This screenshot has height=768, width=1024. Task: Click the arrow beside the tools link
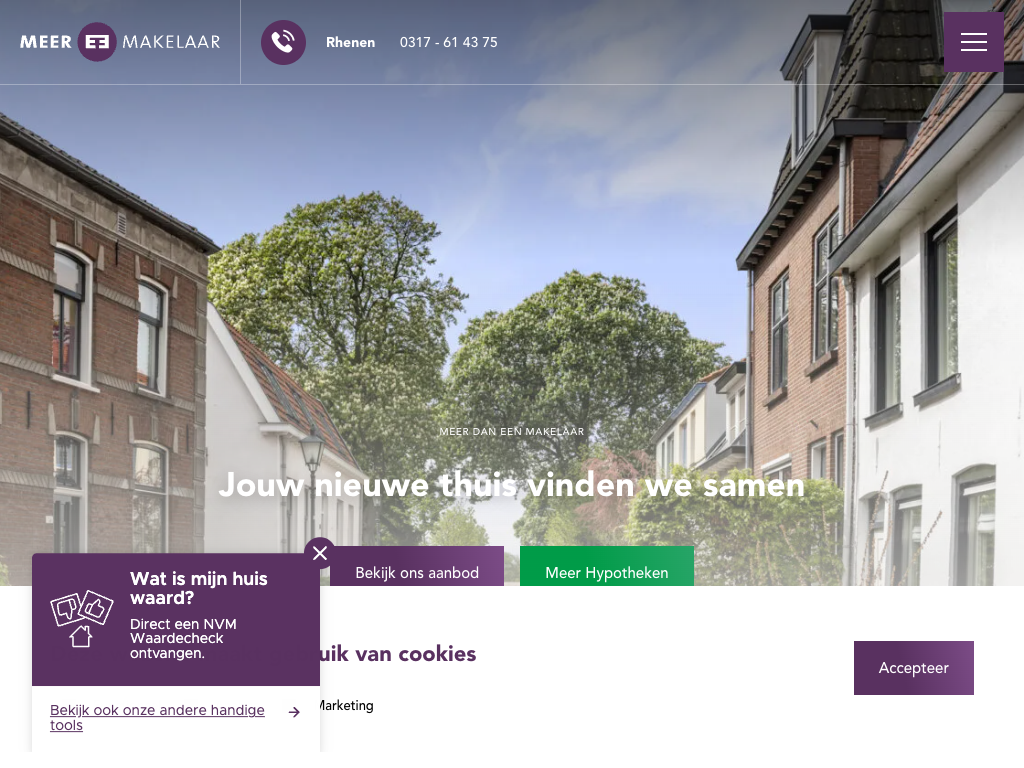(295, 712)
